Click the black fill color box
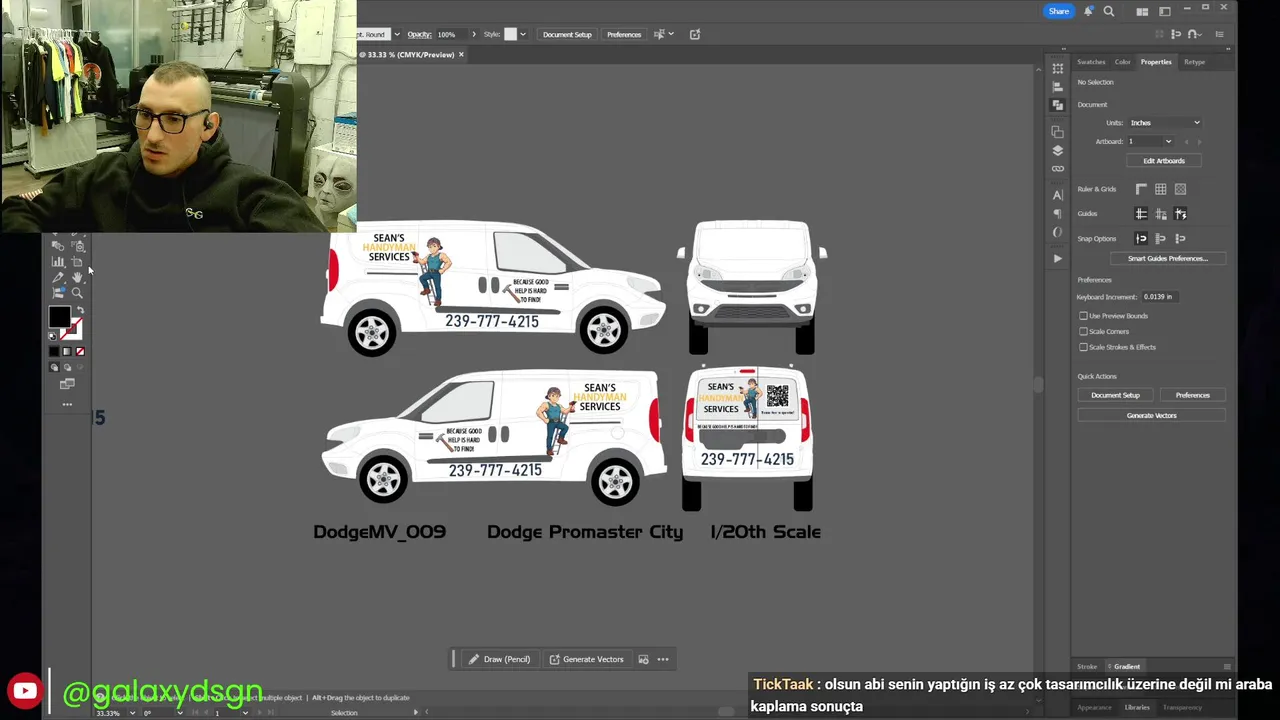This screenshot has width=1280, height=720. (59, 317)
